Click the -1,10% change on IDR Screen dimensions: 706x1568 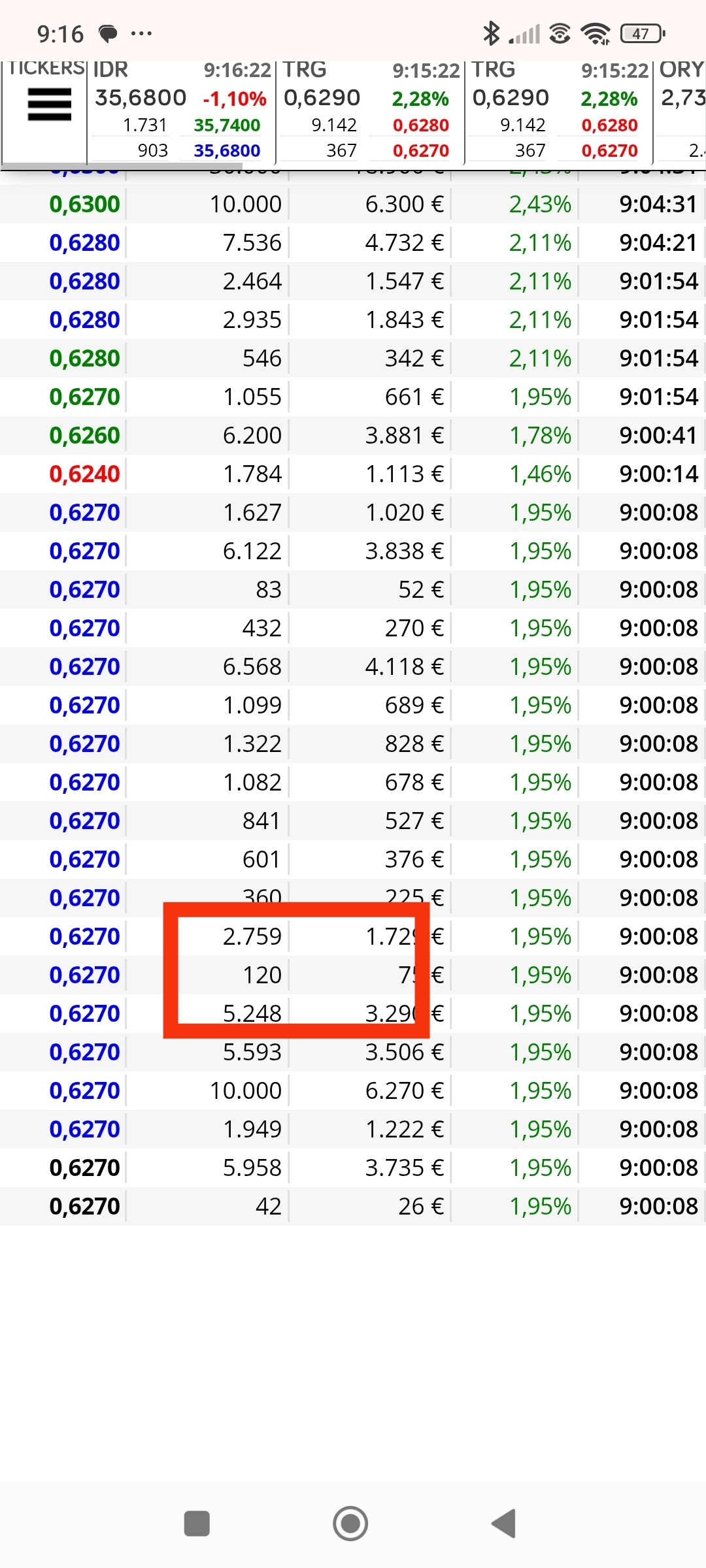[235, 99]
